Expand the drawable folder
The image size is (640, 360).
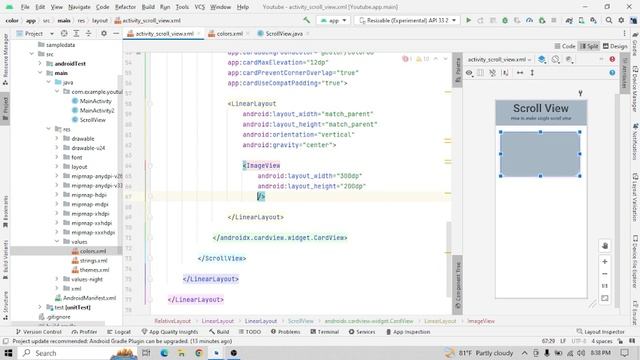(57, 138)
